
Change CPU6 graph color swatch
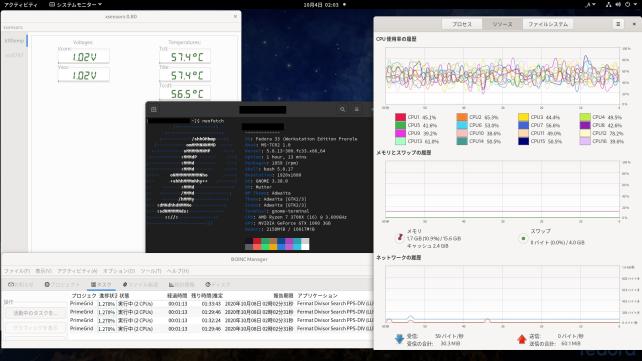click(462, 125)
